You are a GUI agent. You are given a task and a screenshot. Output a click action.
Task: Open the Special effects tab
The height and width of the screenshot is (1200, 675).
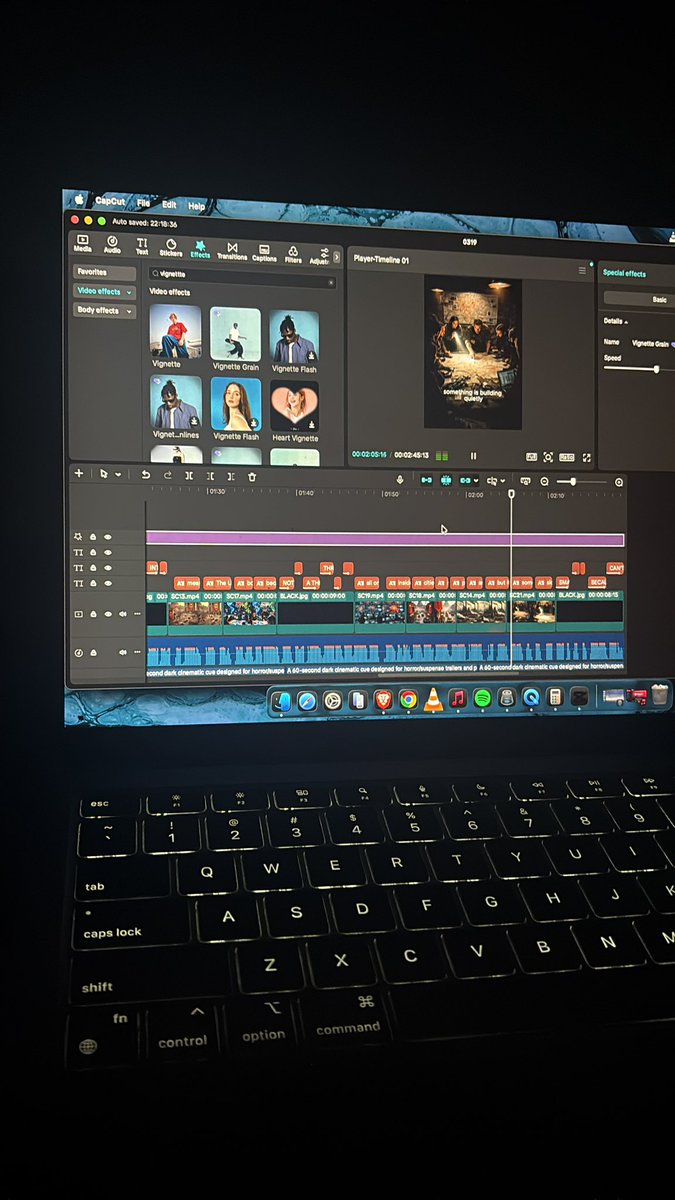(624, 273)
